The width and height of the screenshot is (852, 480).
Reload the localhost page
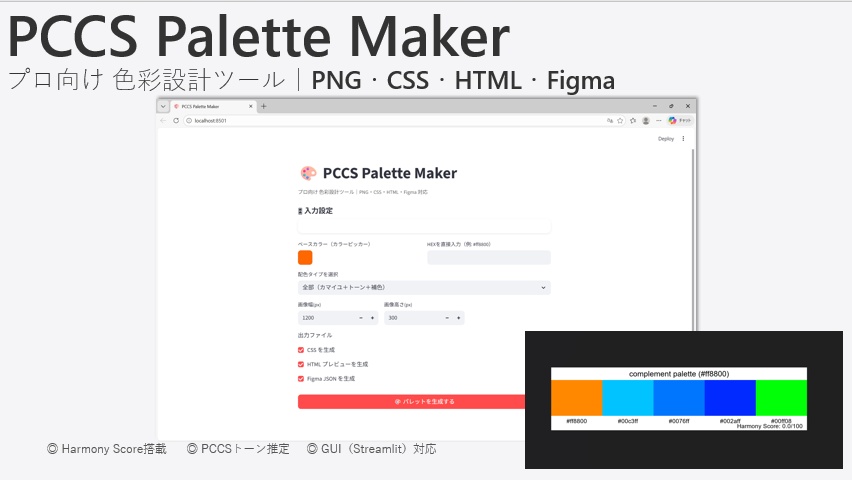[x=176, y=121]
